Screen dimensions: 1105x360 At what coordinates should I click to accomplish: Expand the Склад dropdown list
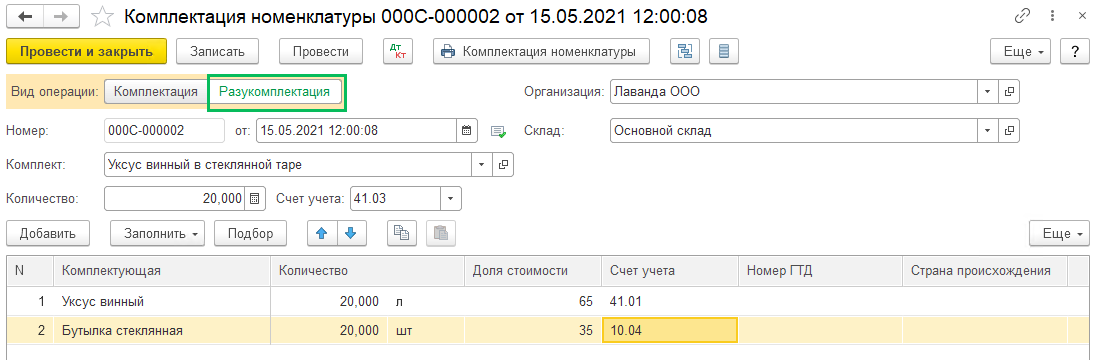(987, 130)
